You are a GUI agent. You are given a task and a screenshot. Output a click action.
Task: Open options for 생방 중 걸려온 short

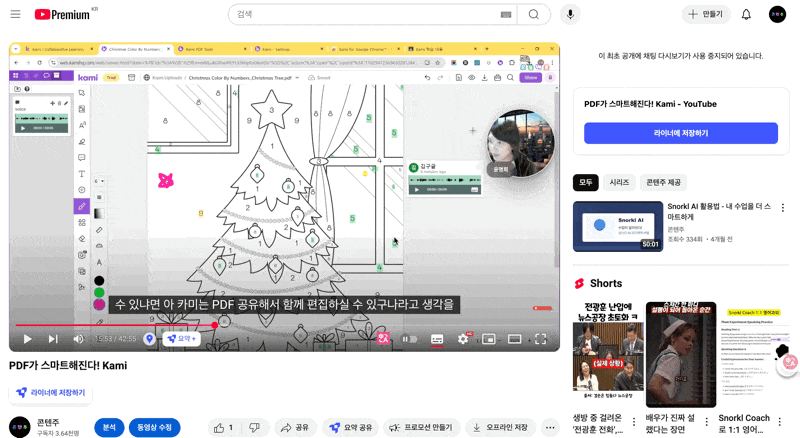(634, 422)
